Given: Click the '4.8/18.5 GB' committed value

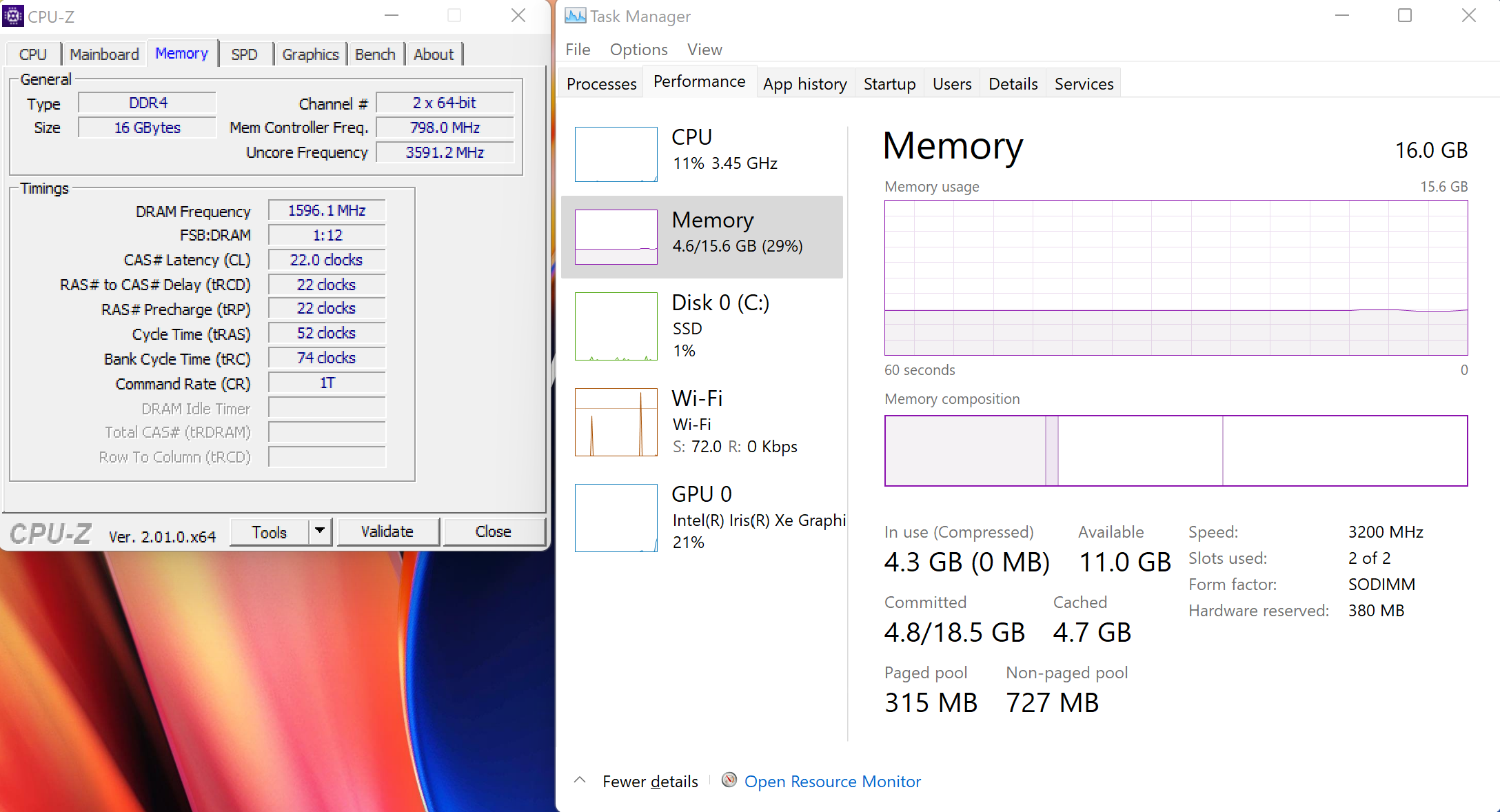Looking at the screenshot, I should pyautogui.click(x=955, y=633).
